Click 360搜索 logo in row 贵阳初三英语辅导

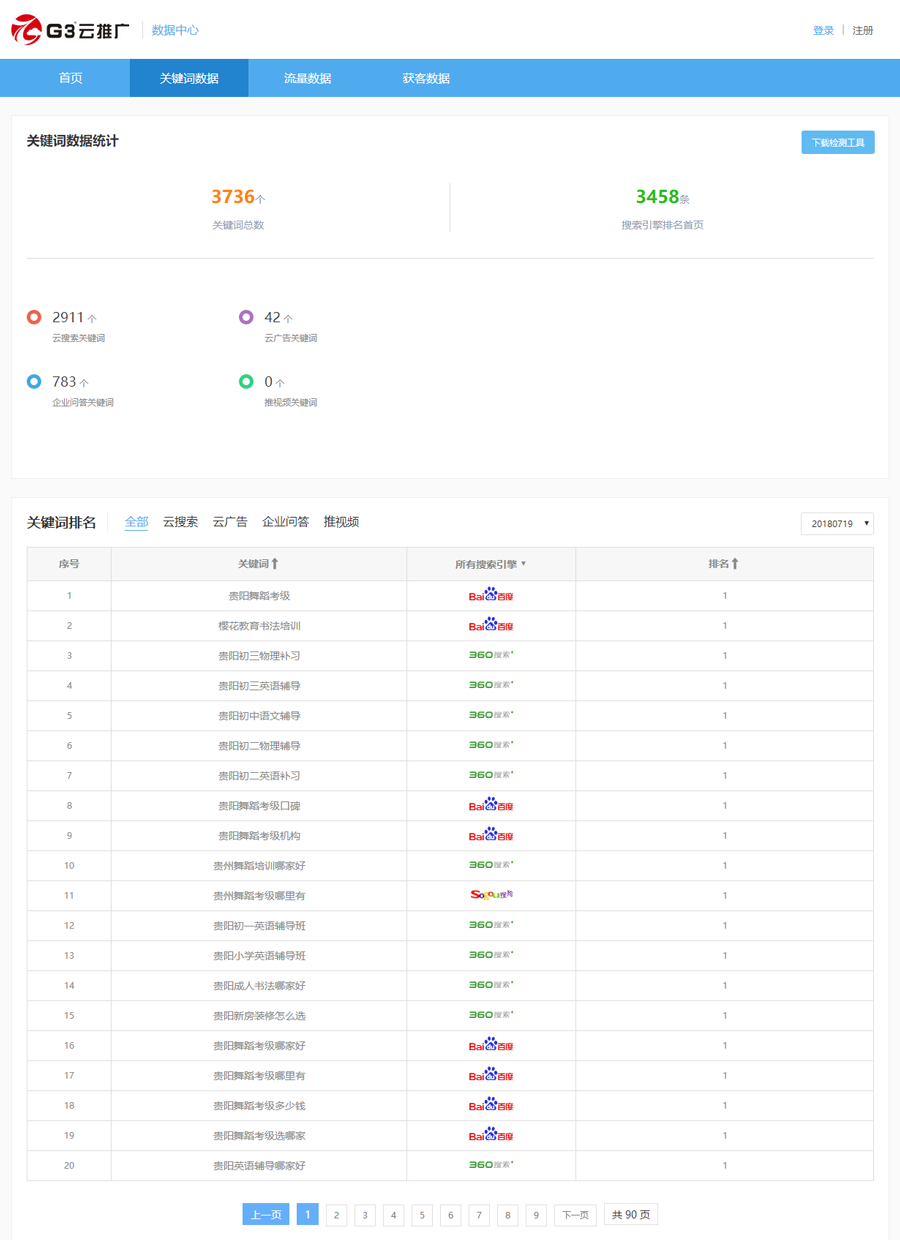[491, 685]
